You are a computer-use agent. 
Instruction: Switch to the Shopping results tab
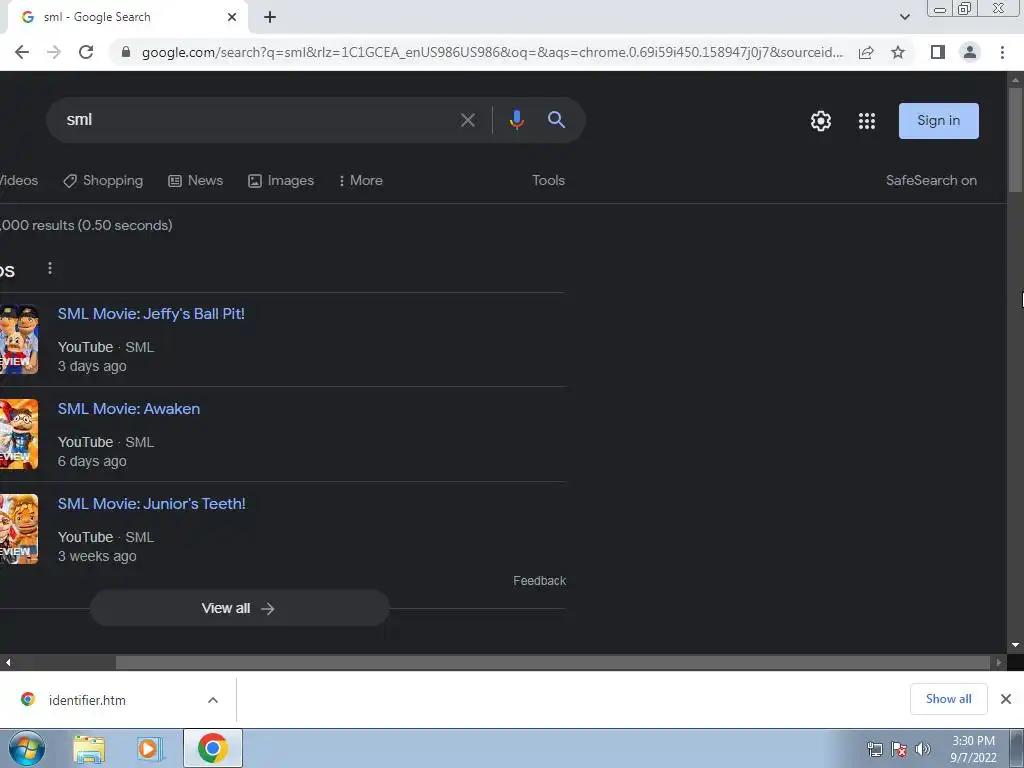103,181
